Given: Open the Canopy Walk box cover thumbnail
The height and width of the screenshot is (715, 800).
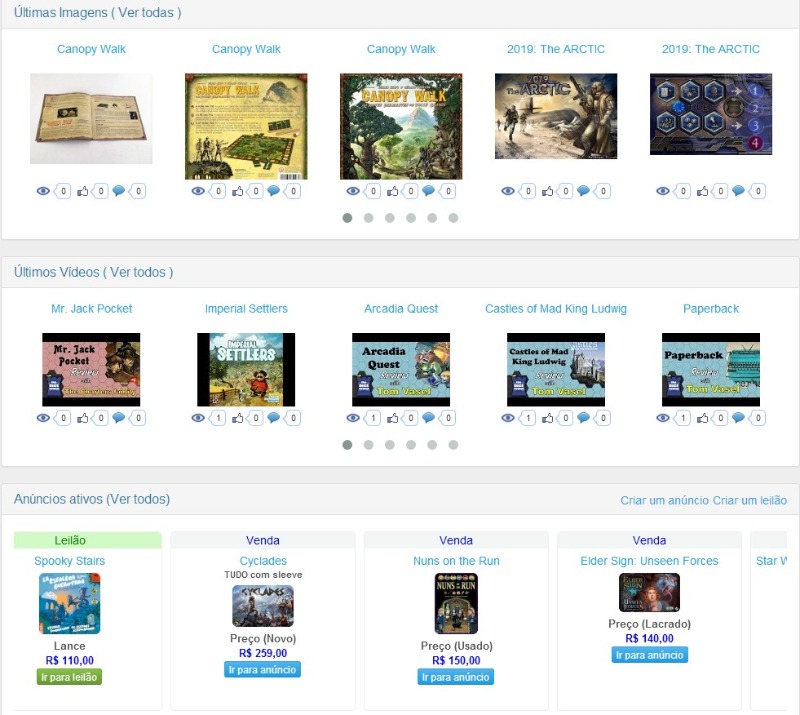Looking at the screenshot, I should 401,127.
